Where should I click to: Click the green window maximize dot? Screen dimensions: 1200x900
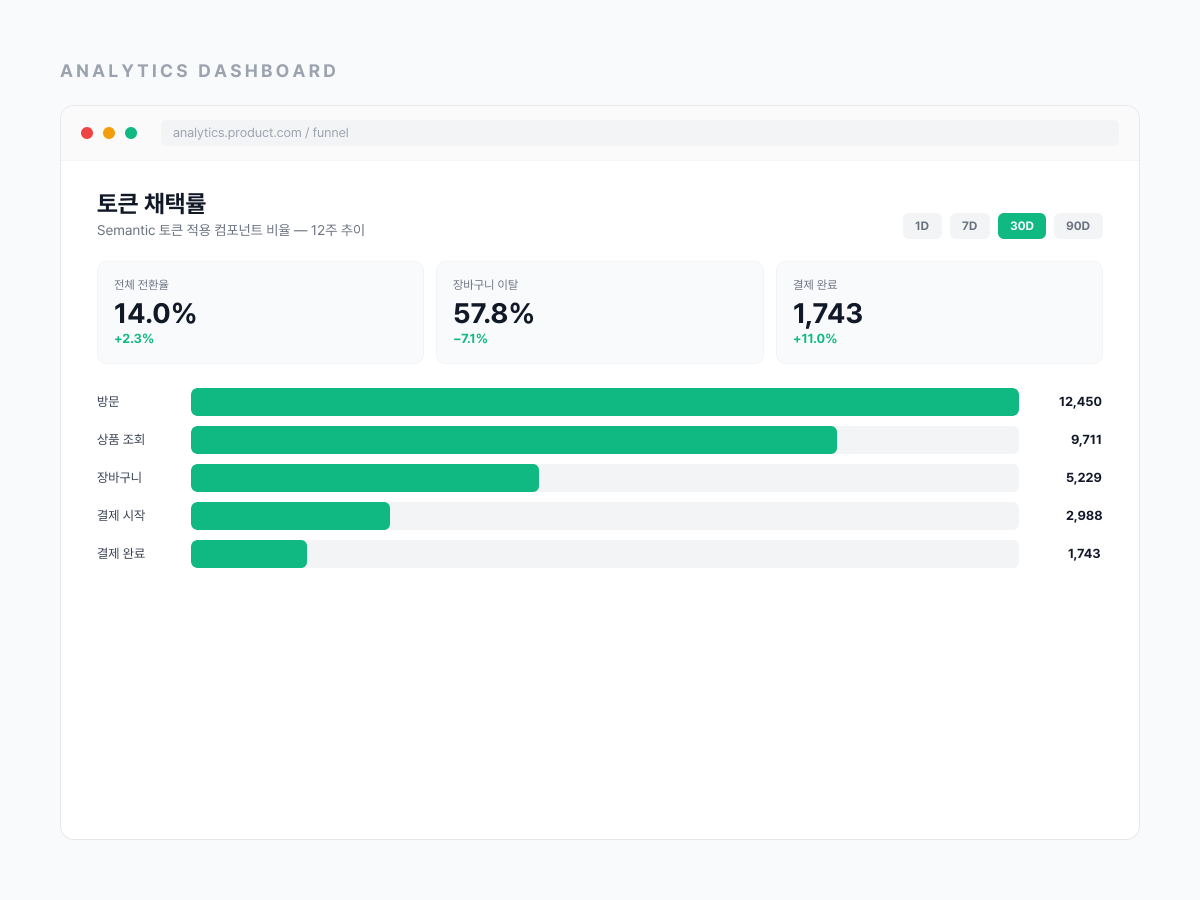[131, 133]
